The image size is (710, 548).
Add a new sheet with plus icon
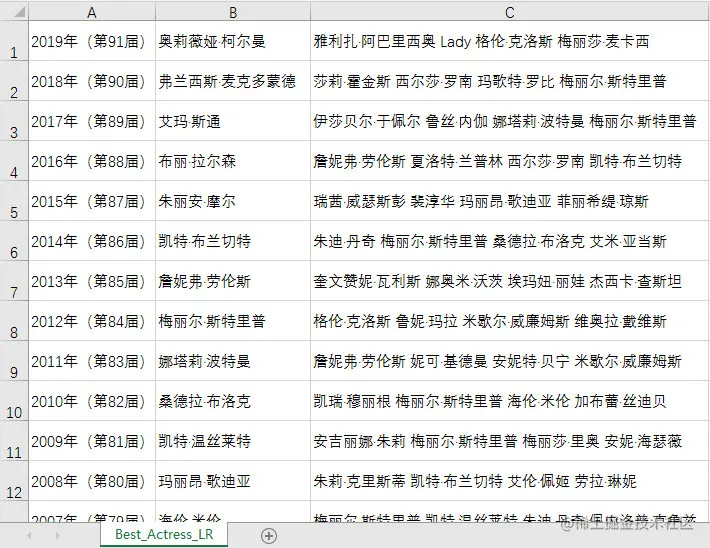269,536
